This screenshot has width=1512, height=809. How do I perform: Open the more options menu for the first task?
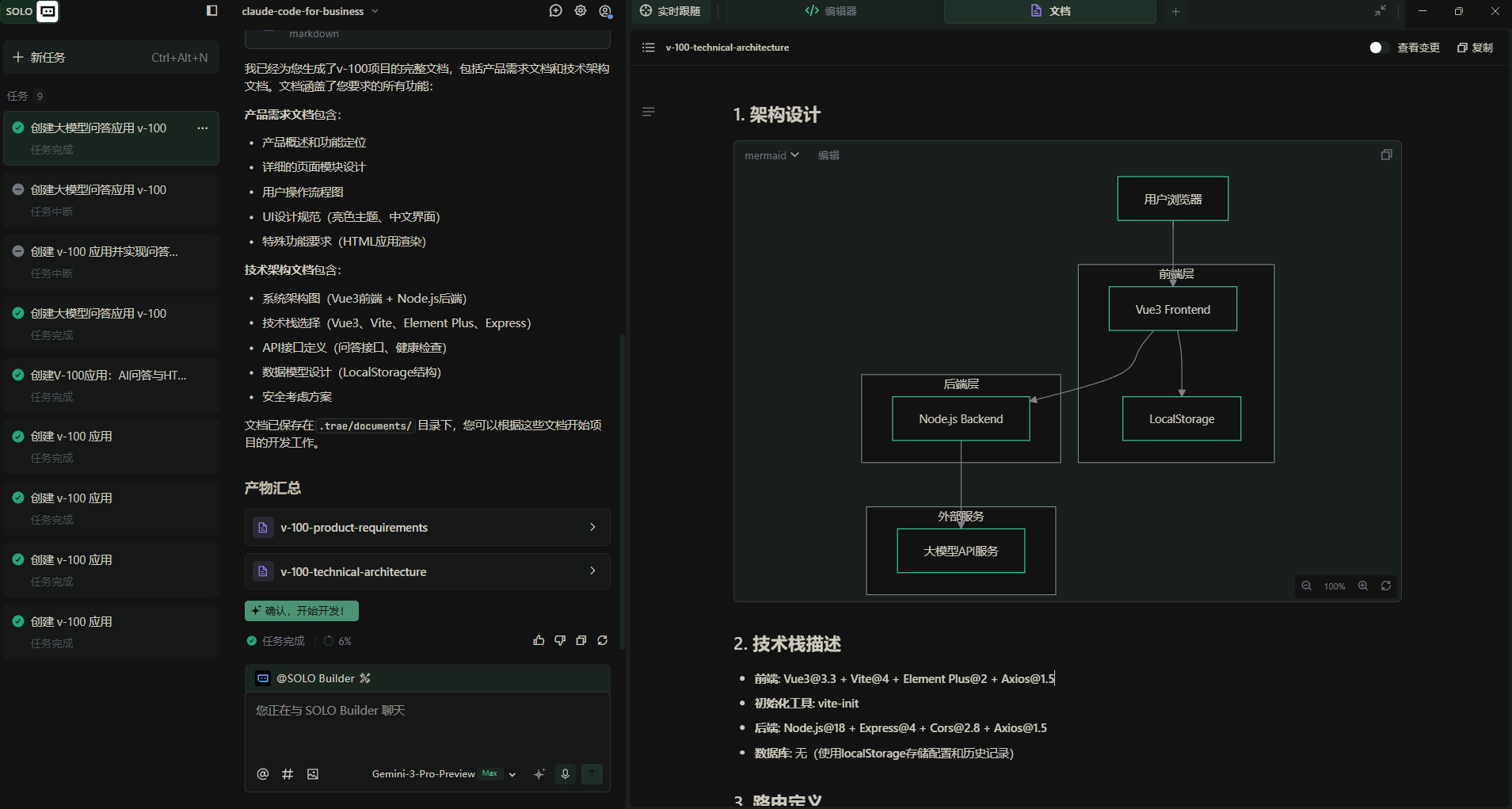203,128
